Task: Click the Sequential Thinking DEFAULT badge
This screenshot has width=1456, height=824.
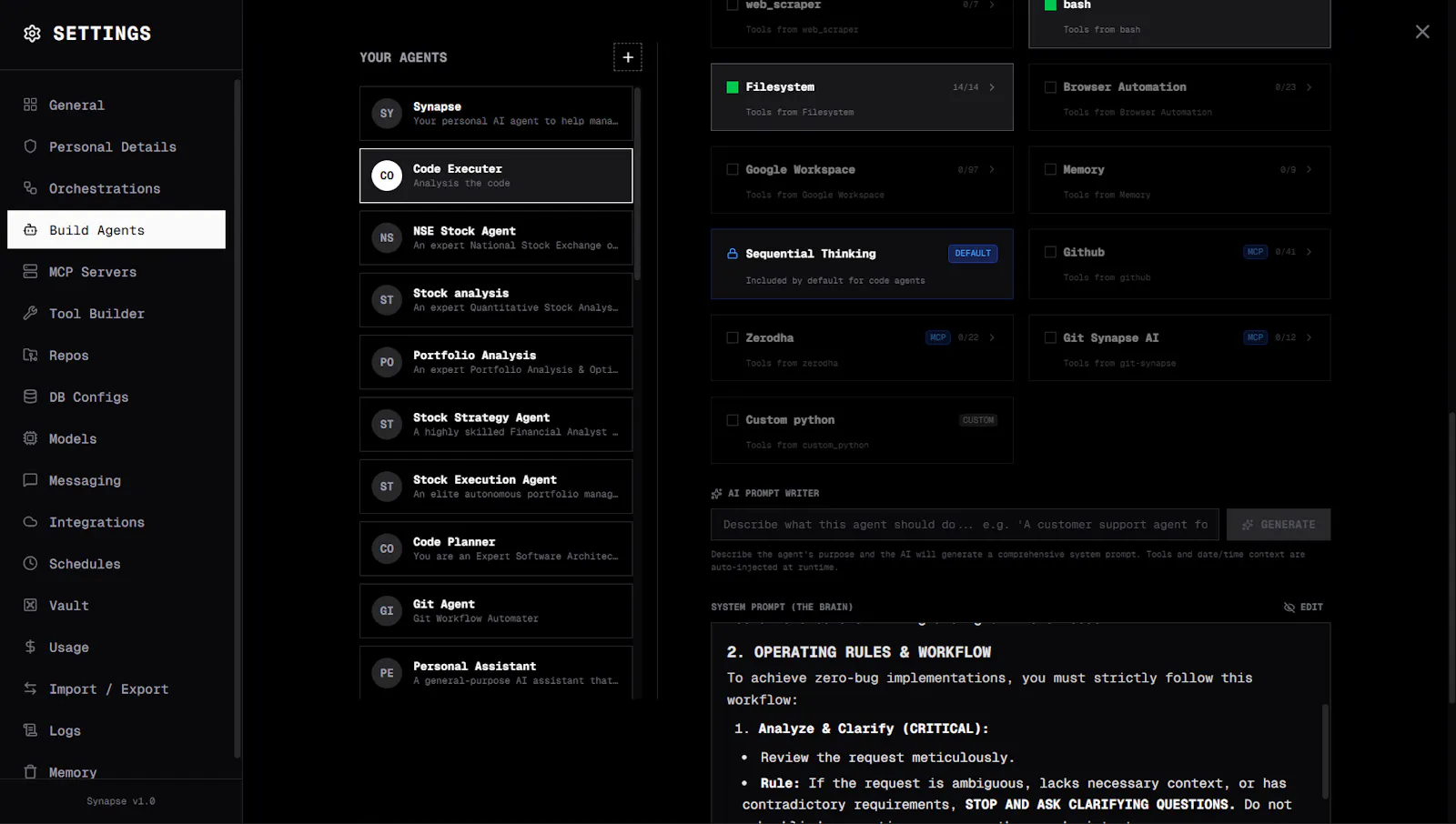Action: click(973, 254)
